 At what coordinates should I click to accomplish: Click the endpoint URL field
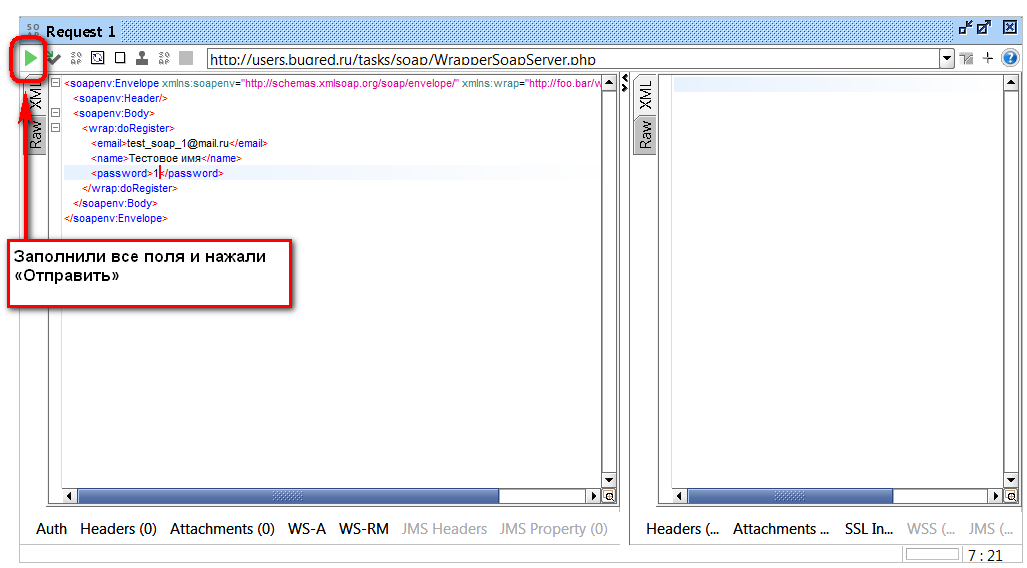(x=573, y=59)
